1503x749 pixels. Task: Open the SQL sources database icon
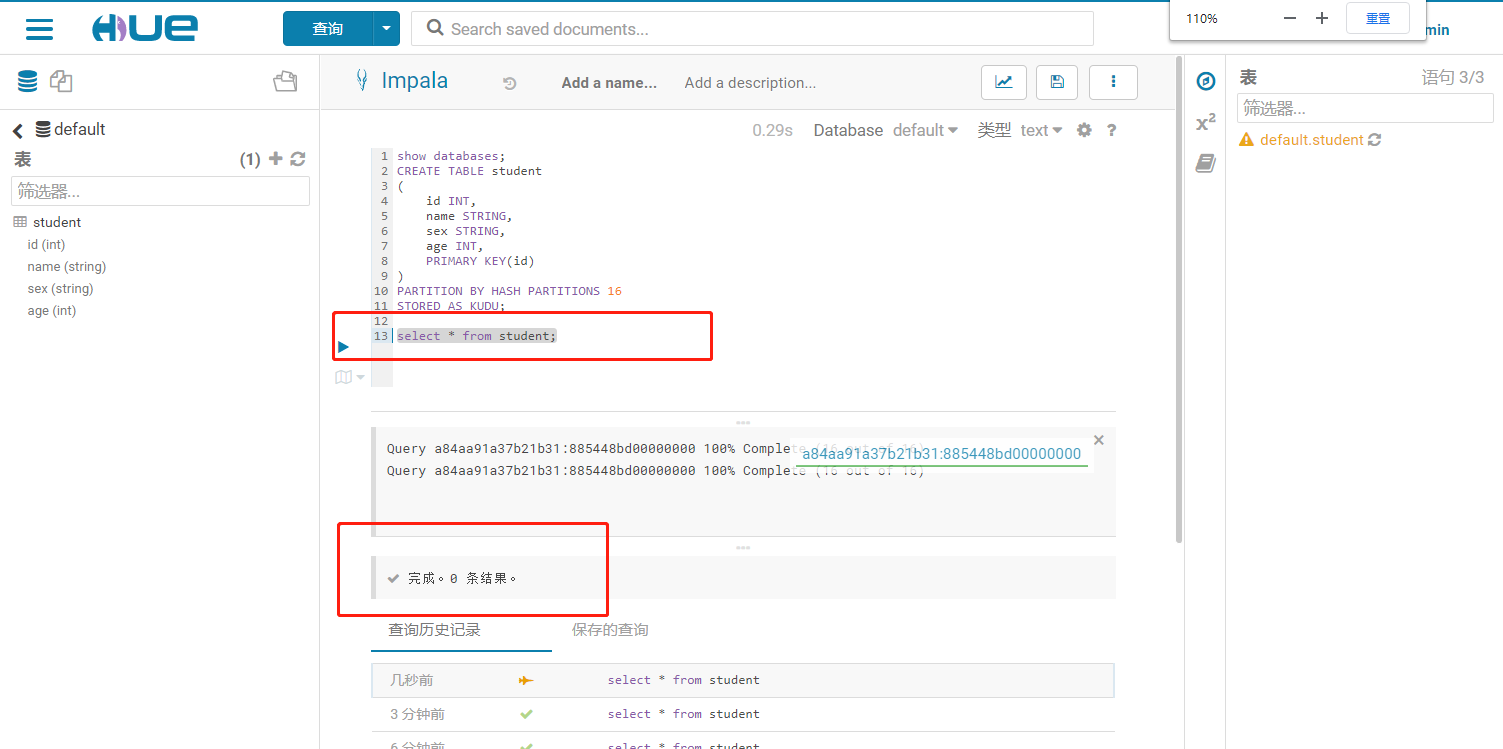click(28, 81)
